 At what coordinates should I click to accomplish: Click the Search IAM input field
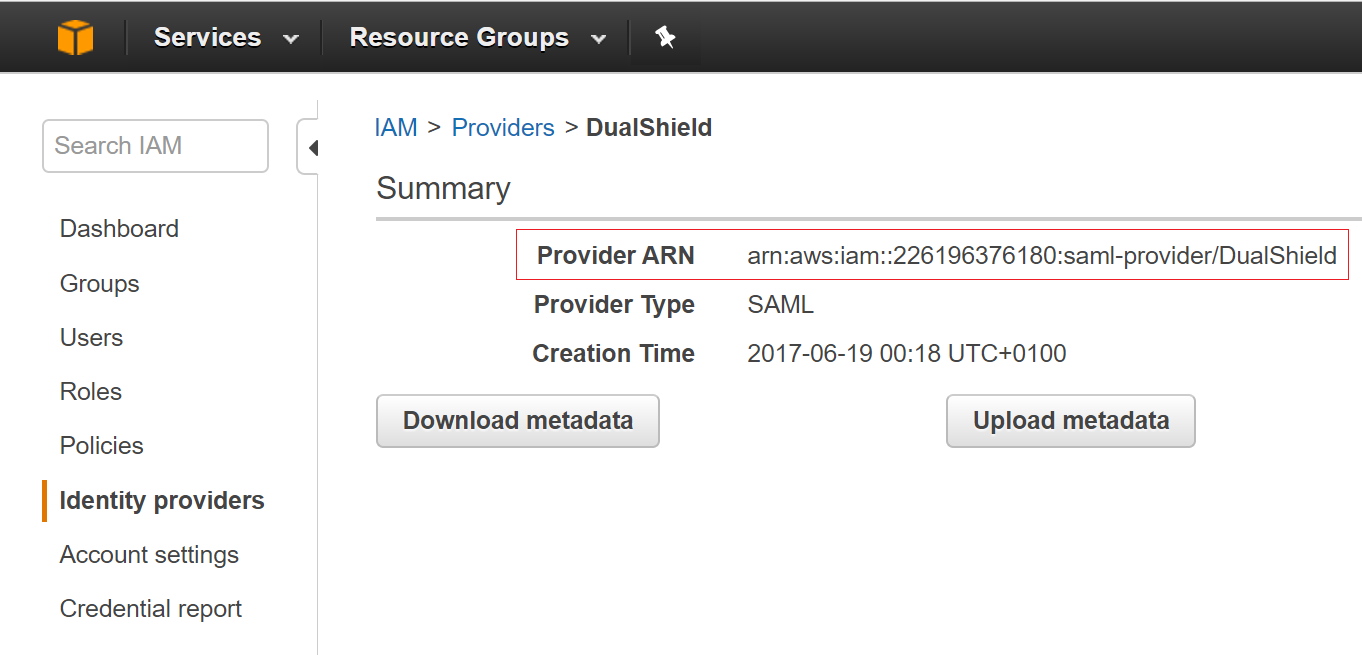tap(155, 146)
